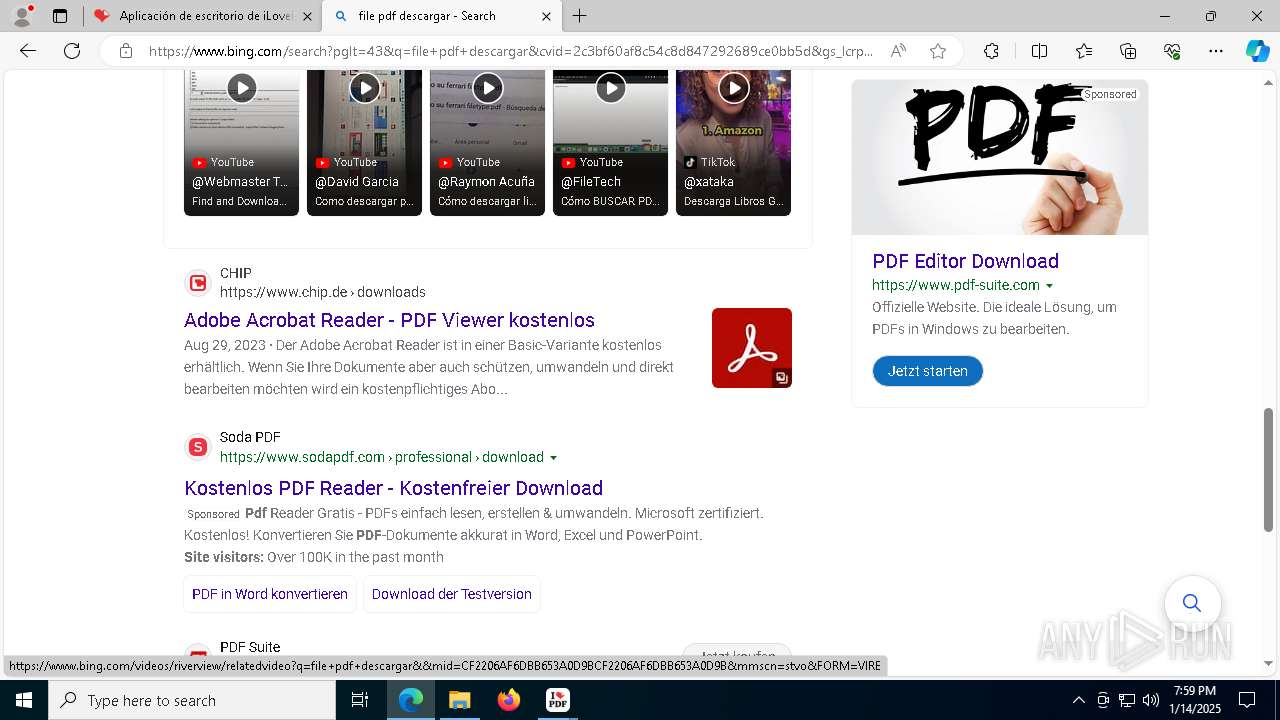Click the Soda PDF site favicon
The image size is (1280, 720).
pyautogui.click(x=198, y=447)
